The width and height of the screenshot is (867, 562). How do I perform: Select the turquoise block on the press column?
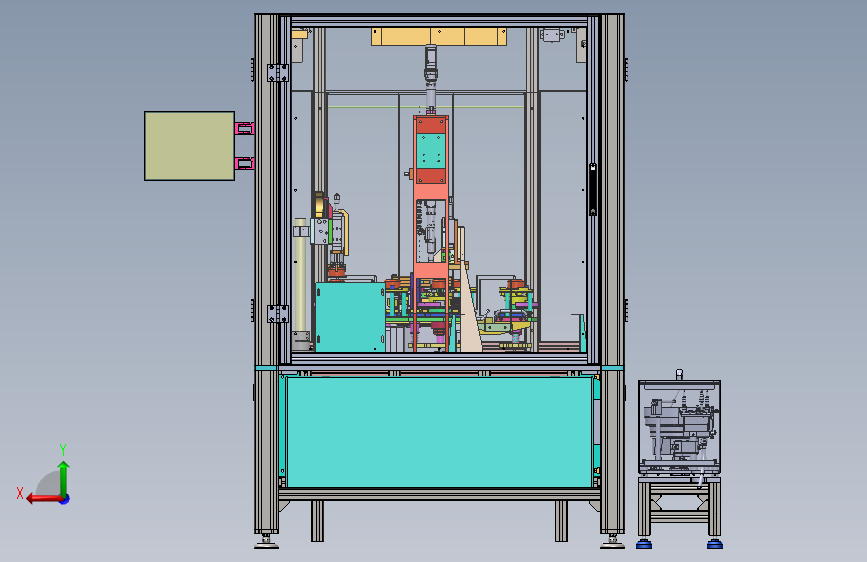click(430, 150)
